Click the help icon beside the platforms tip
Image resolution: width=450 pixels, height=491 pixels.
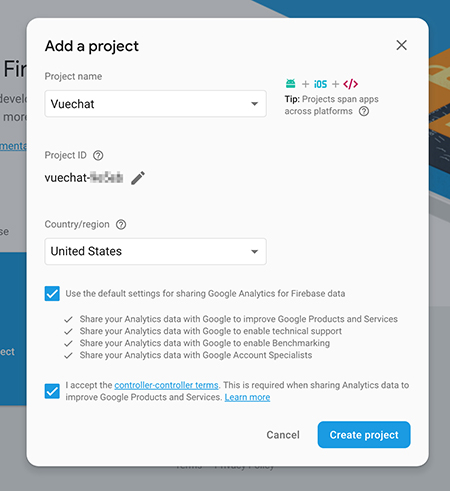pyautogui.click(x=364, y=111)
